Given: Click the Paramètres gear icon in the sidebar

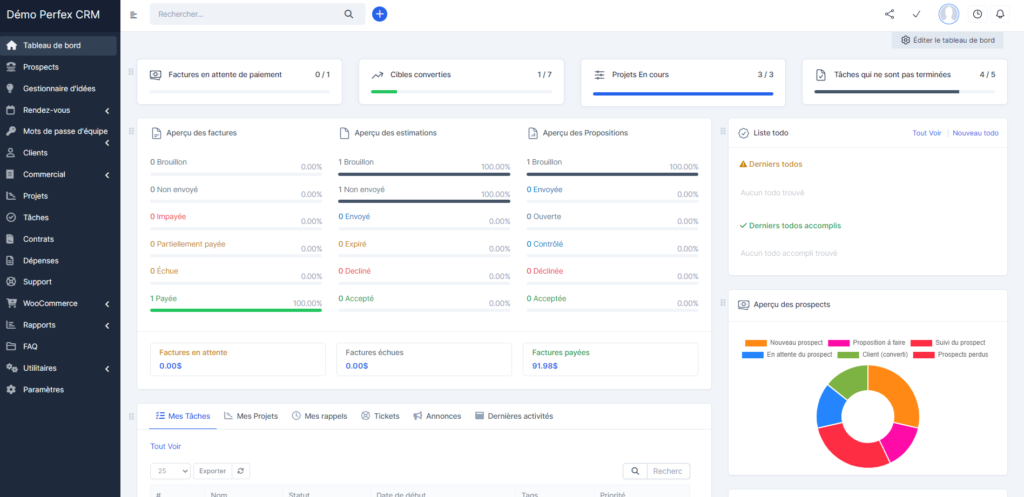Looking at the screenshot, I should [10, 390].
